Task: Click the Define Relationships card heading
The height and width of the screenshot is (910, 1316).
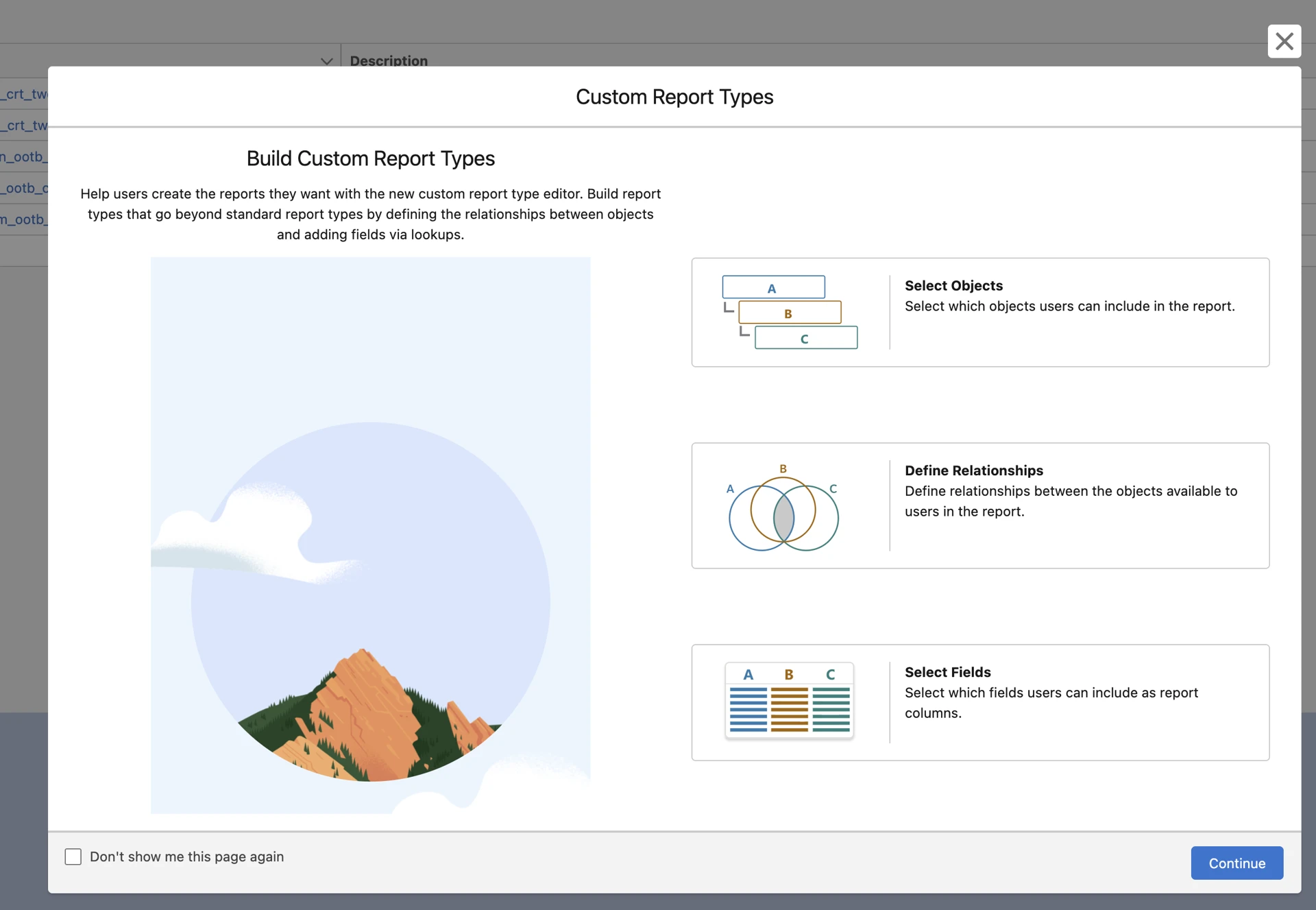Action: pos(973,470)
